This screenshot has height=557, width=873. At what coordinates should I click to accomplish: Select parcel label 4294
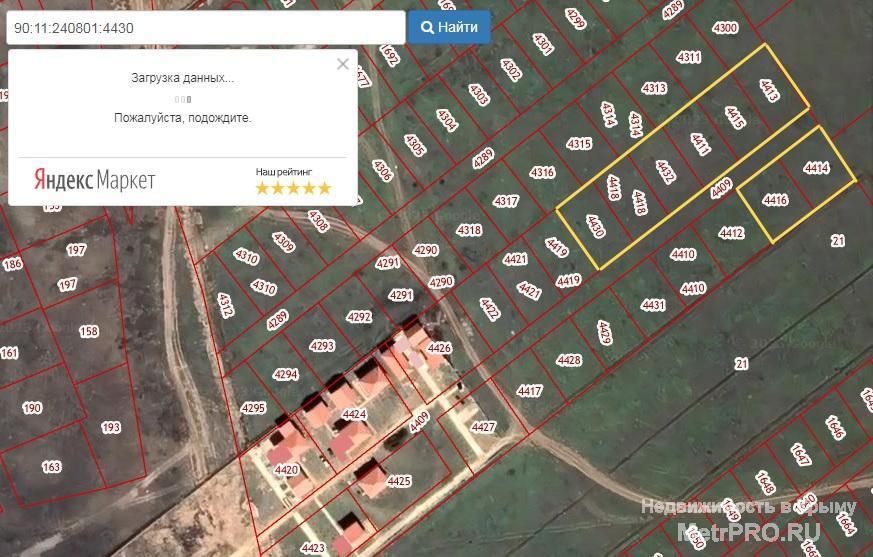(285, 375)
